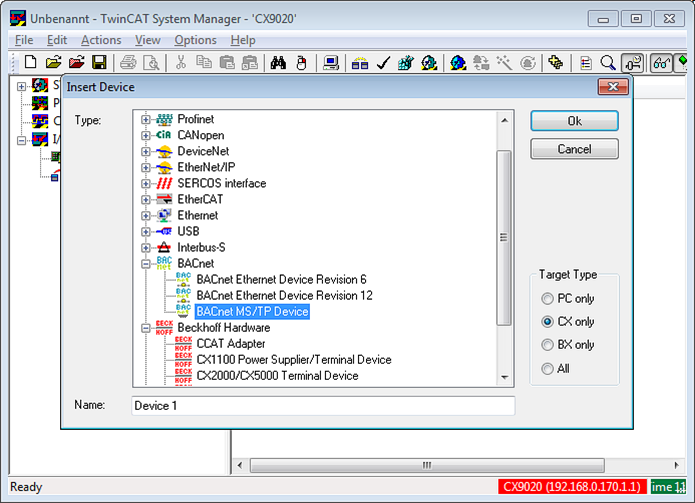Click the Save (floppy disk) toolbar icon
Image resolution: width=695 pixels, height=503 pixels.
click(99, 62)
